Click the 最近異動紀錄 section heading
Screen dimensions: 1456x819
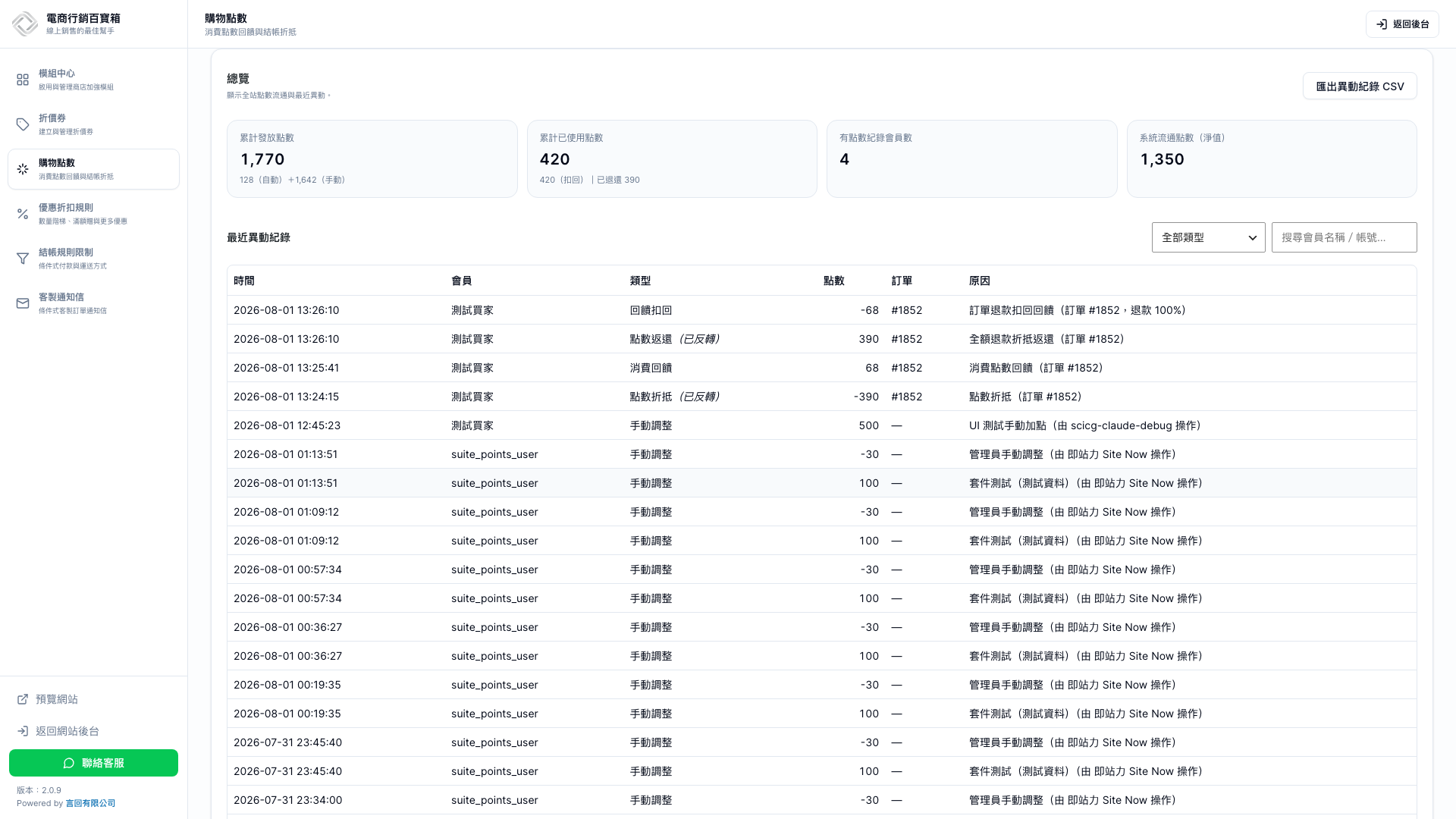click(x=259, y=237)
